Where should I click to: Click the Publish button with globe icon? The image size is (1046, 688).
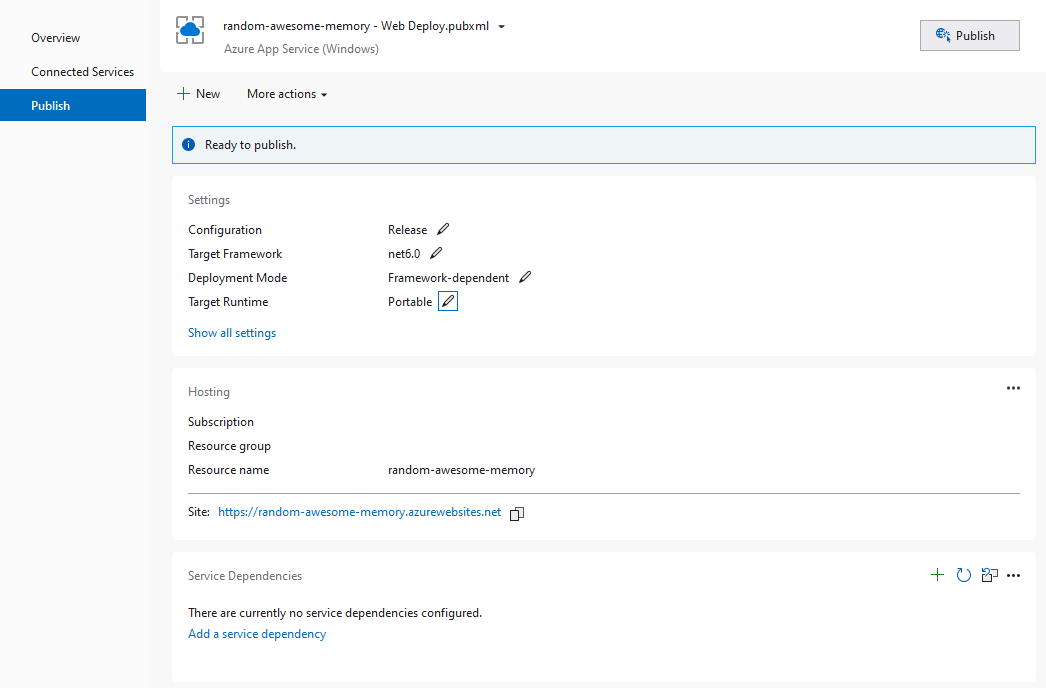(x=969, y=35)
